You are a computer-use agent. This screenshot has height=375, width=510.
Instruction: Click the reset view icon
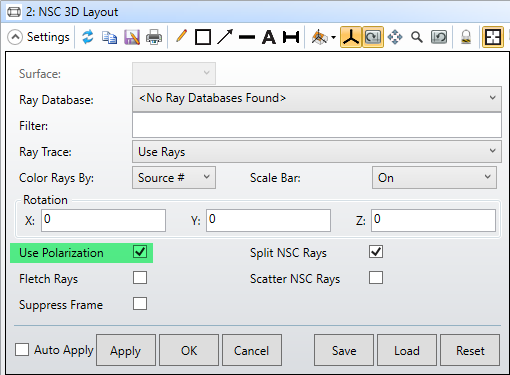439,37
